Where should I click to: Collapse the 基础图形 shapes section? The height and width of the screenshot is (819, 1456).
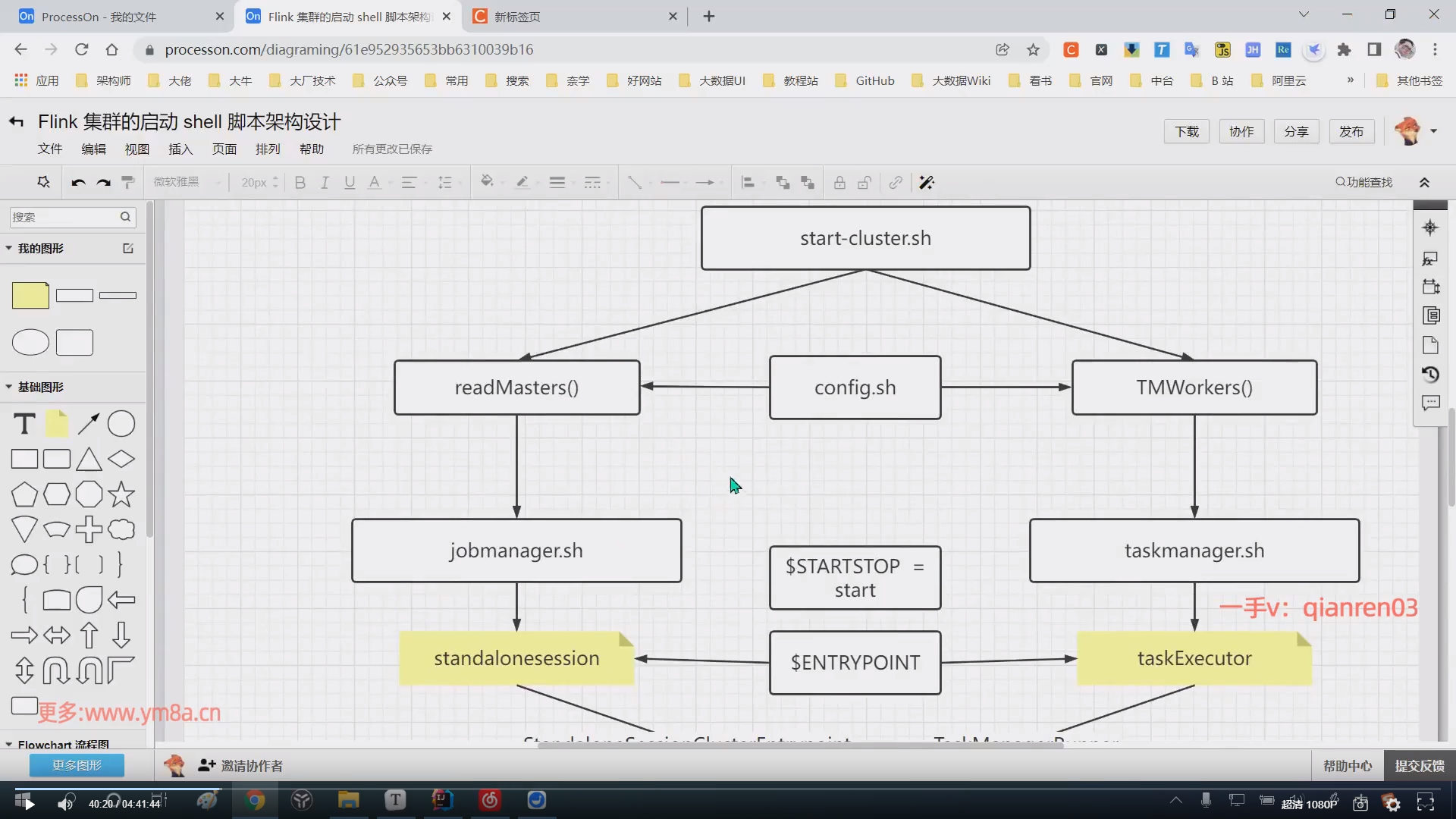tap(9, 388)
